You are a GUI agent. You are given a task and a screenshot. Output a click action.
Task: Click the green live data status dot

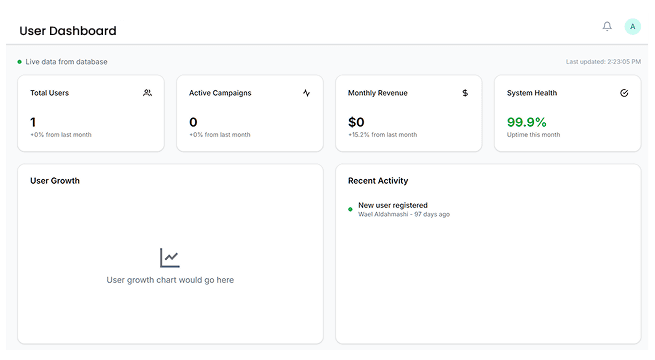(x=19, y=62)
